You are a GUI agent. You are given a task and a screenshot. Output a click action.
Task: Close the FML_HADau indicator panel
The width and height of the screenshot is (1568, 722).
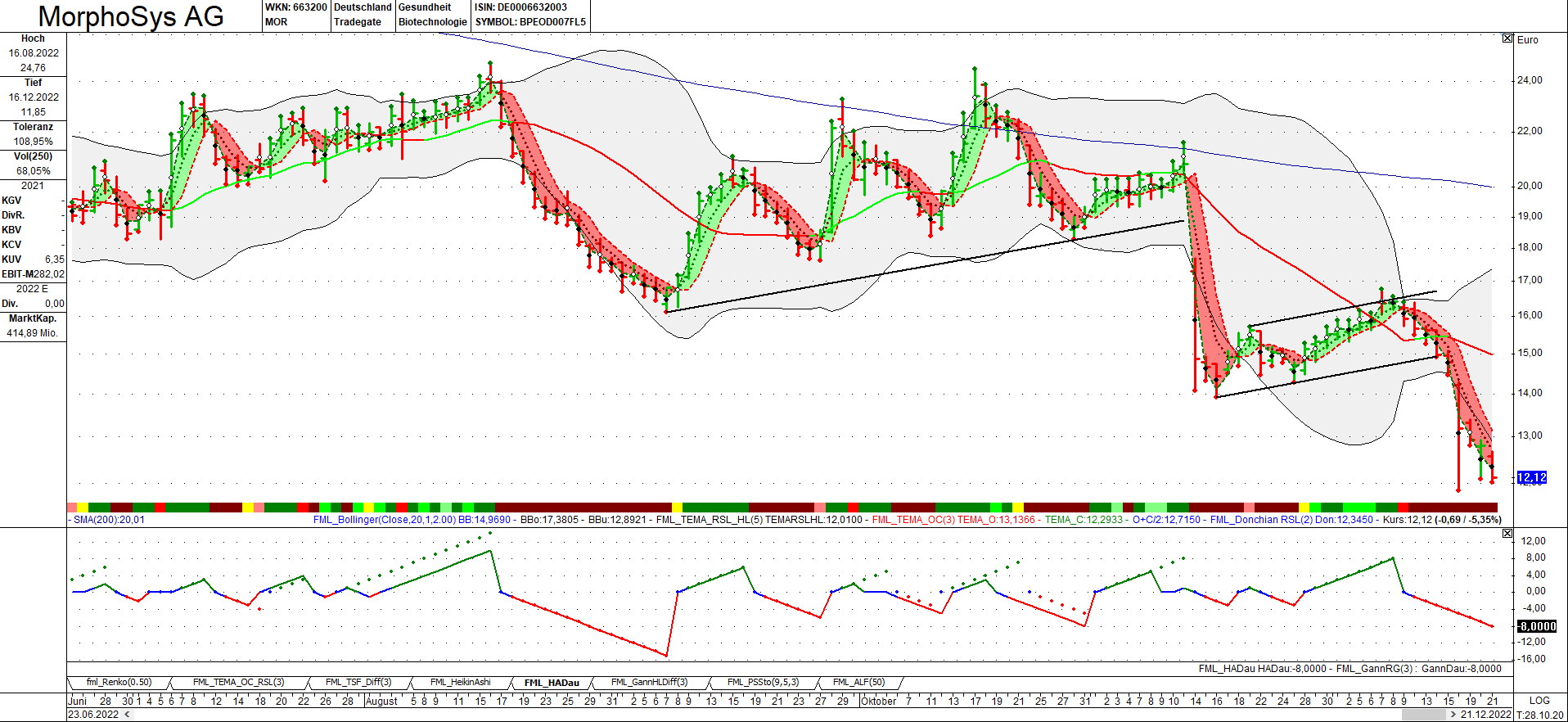pyautogui.click(x=1507, y=534)
